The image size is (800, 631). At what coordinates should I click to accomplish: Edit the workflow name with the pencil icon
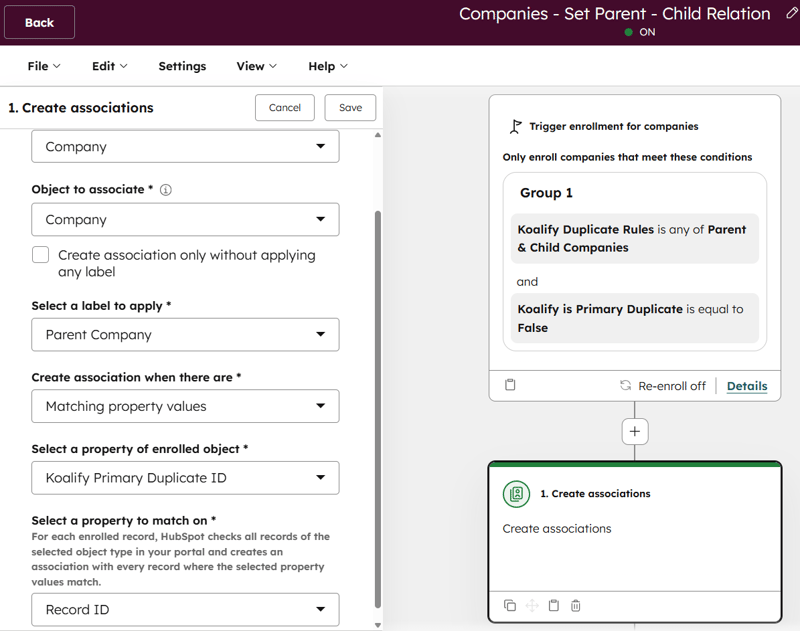[790, 14]
